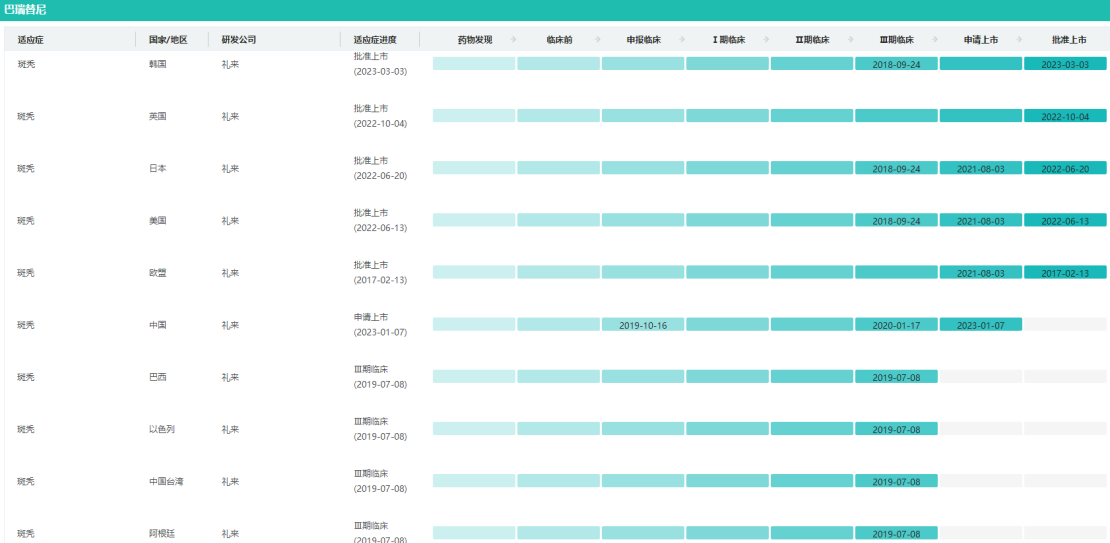Click 礼来 company in the 英国 row
1110x543 pixels.
click(x=230, y=116)
